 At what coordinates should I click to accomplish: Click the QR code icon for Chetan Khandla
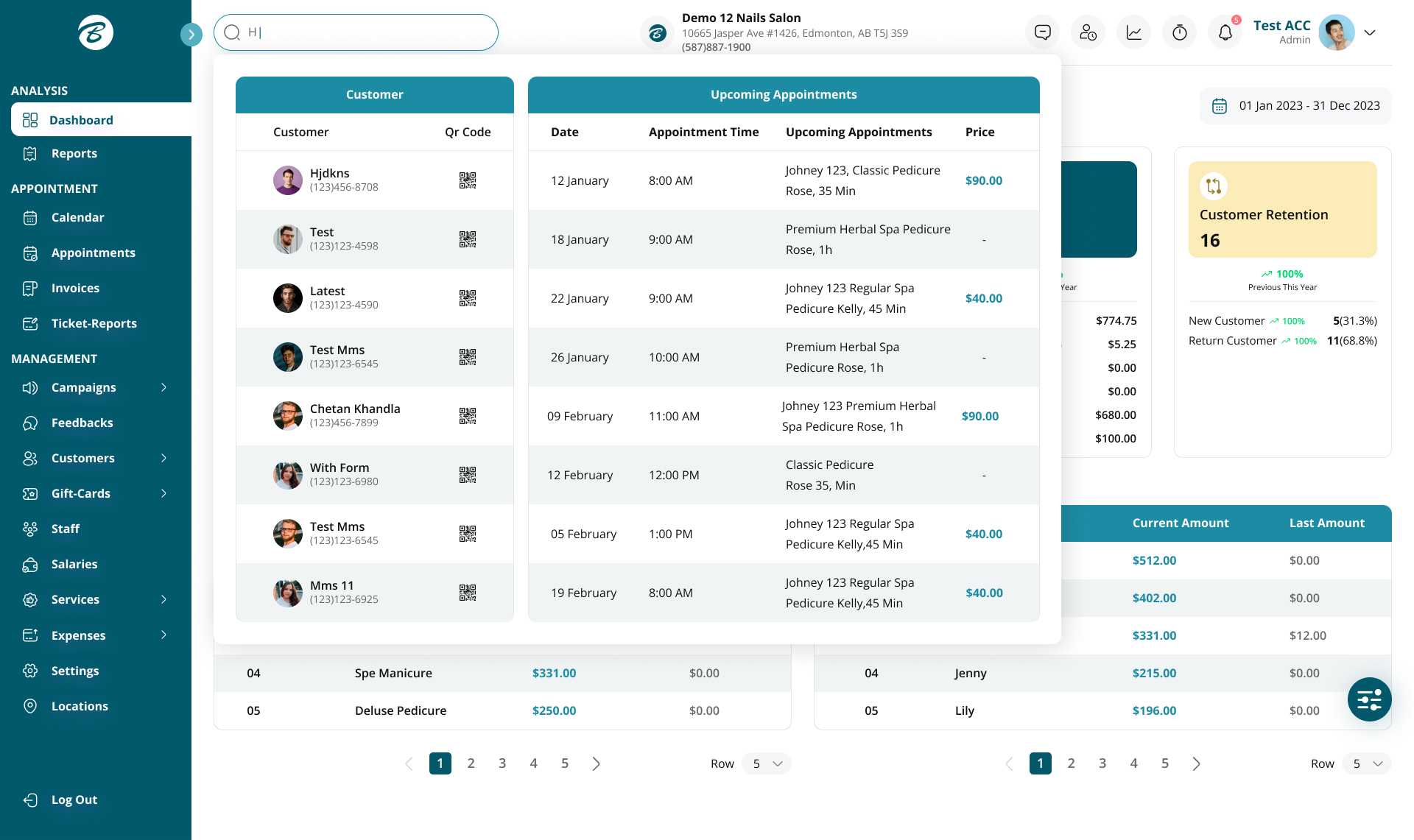468,416
